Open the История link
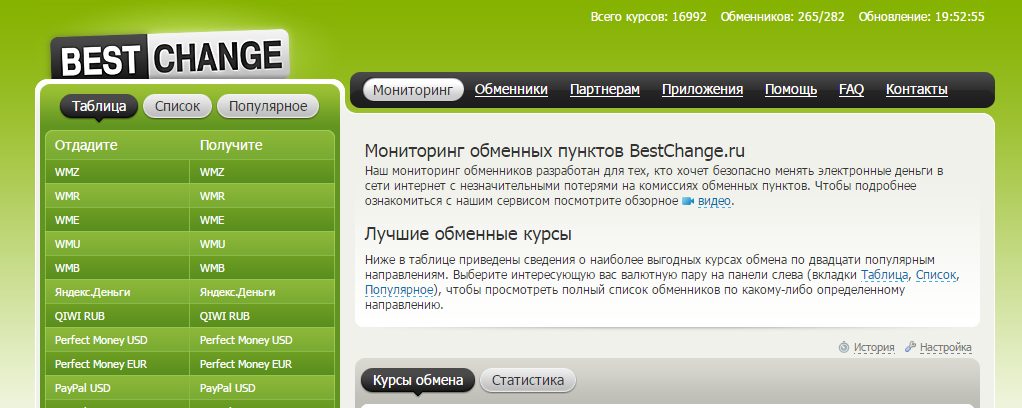1022x408 pixels. tap(874, 347)
